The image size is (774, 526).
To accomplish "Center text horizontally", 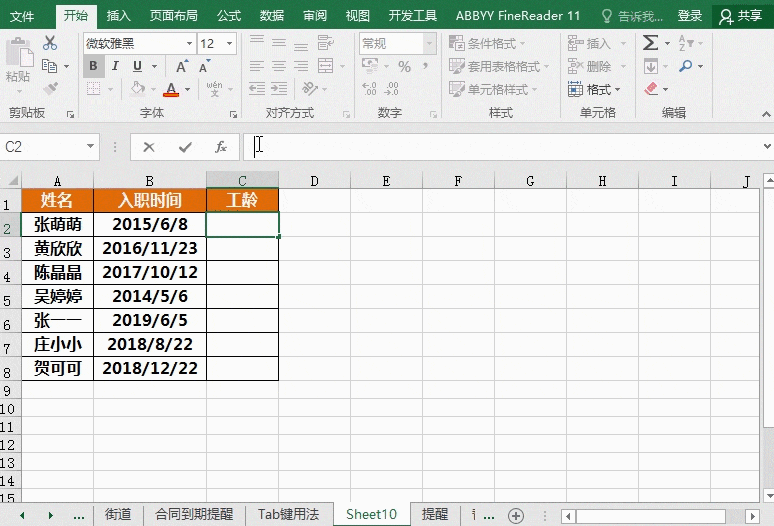I will click(x=279, y=66).
